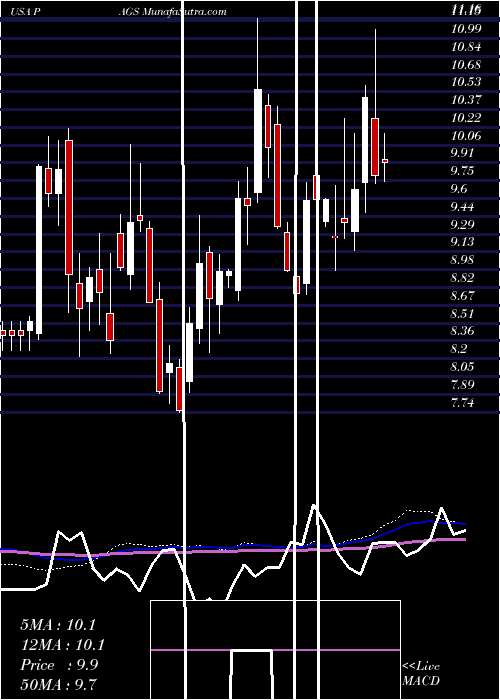Click the 8.51 price axis label
500x700 pixels.
pyautogui.click(x=462, y=313)
